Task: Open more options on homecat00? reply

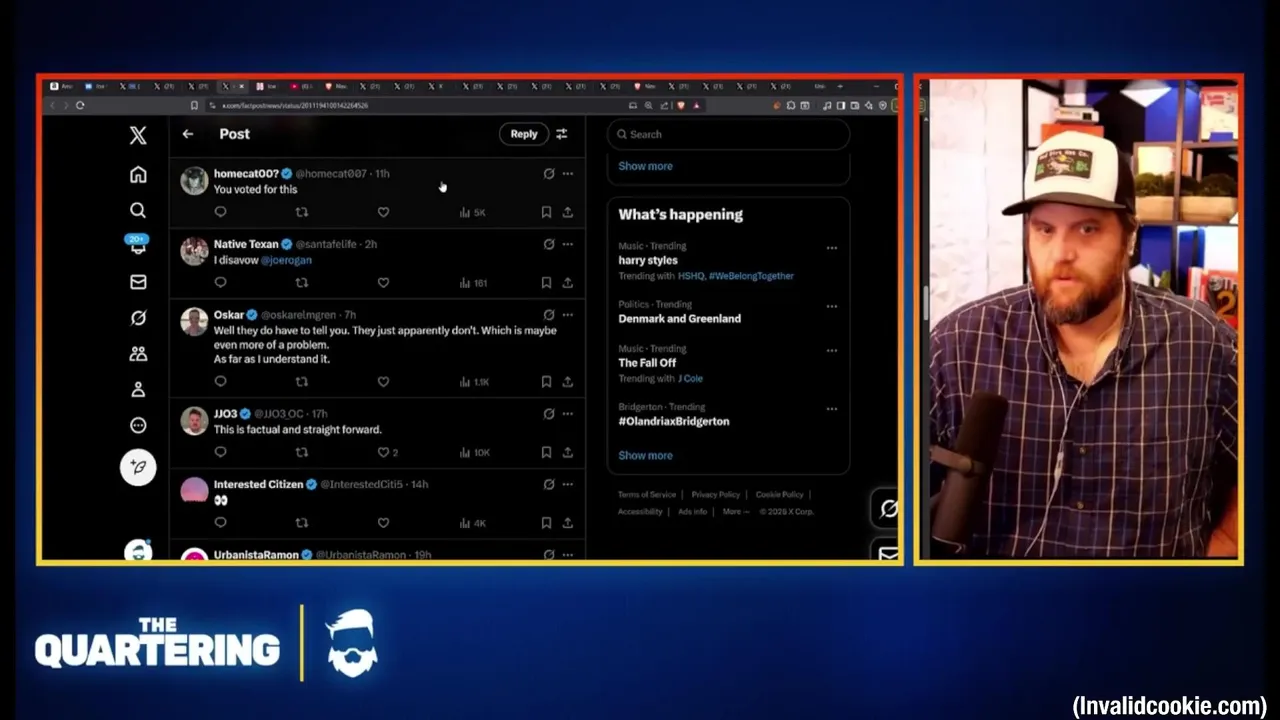Action: coord(568,174)
